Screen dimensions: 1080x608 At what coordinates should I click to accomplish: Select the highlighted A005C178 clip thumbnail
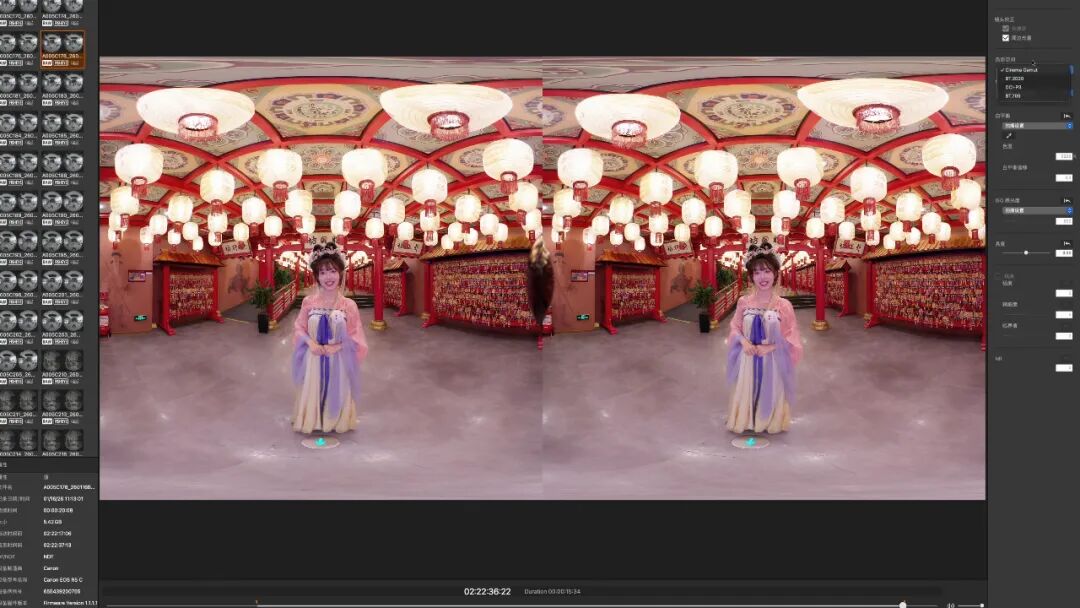pyautogui.click(x=62, y=47)
